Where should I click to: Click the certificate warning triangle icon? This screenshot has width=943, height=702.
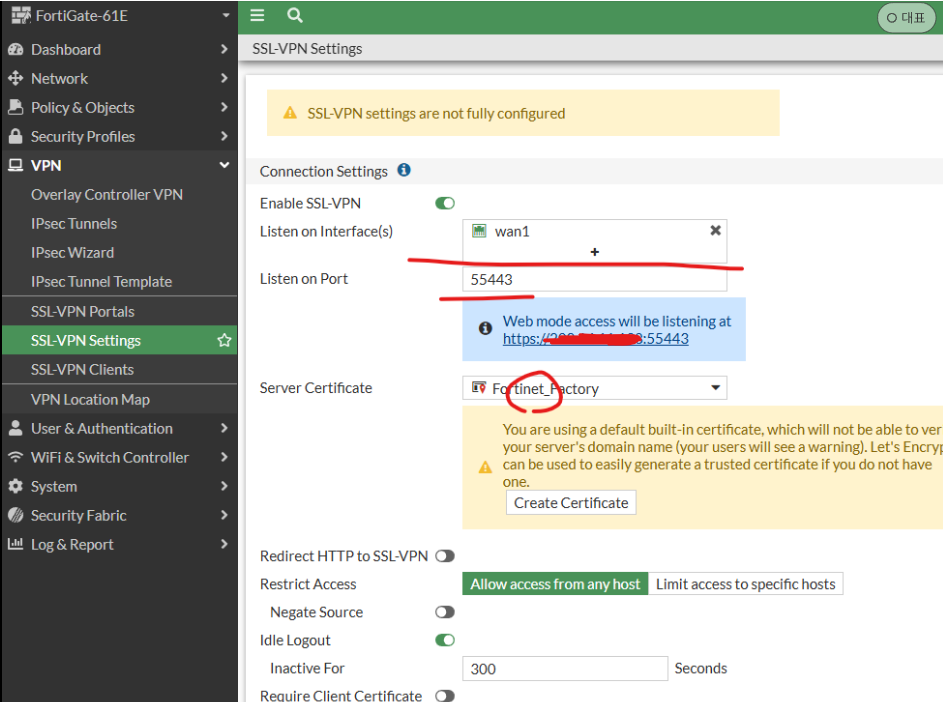tap(485, 467)
